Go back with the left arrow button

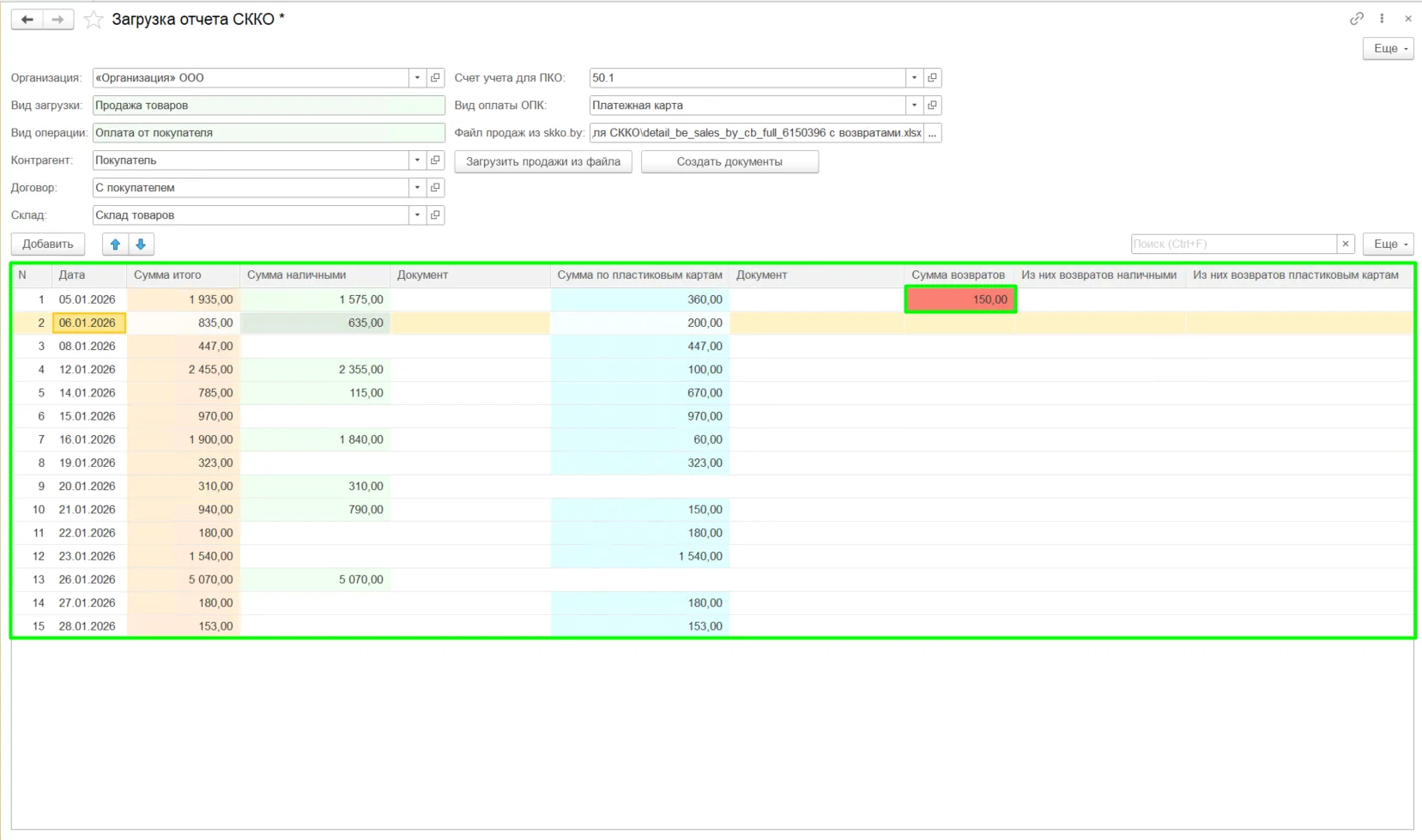click(27, 19)
